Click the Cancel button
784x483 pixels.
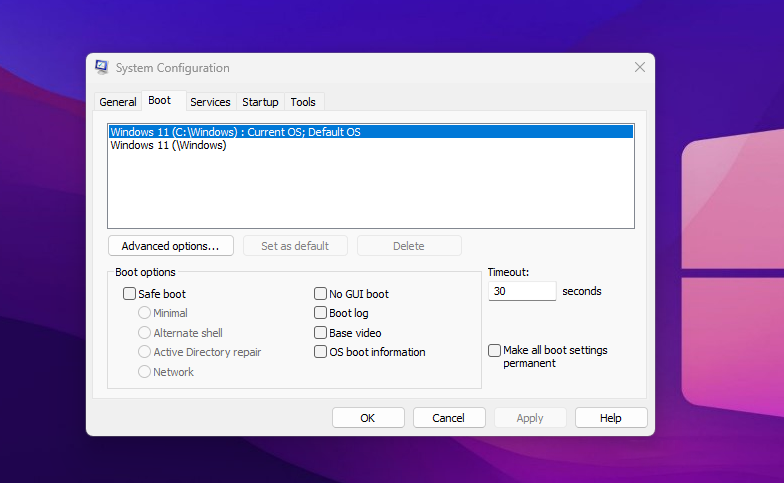pyautogui.click(x=449, y=418)
